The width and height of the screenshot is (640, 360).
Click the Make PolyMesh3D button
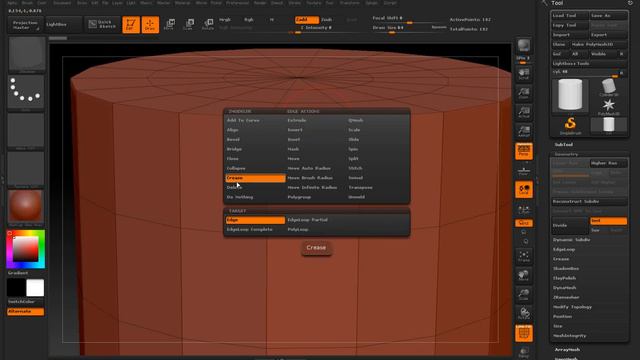coord(599,44)
